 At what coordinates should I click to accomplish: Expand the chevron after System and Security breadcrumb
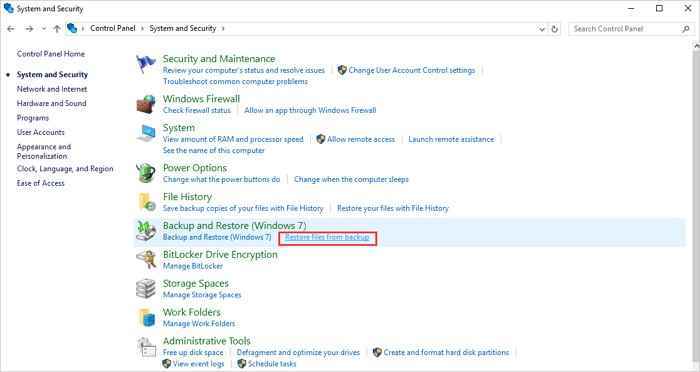coord(223,29)
